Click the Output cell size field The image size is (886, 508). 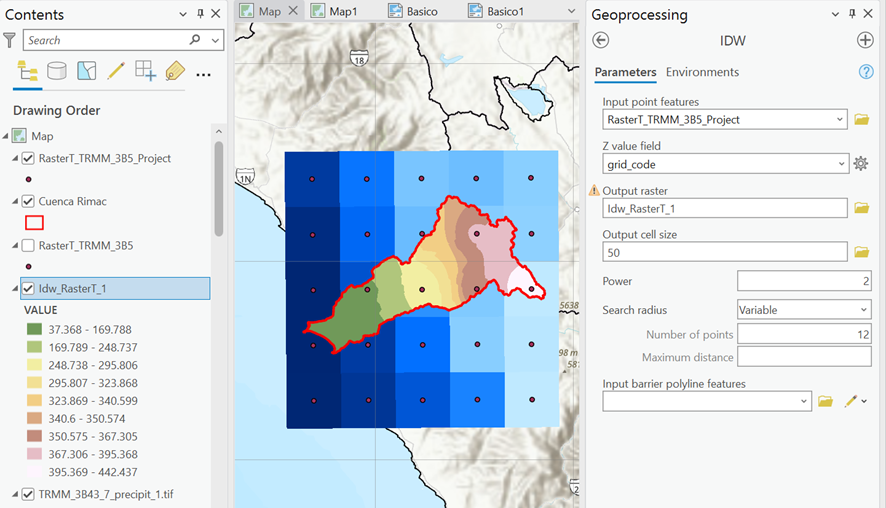(725, 252)
